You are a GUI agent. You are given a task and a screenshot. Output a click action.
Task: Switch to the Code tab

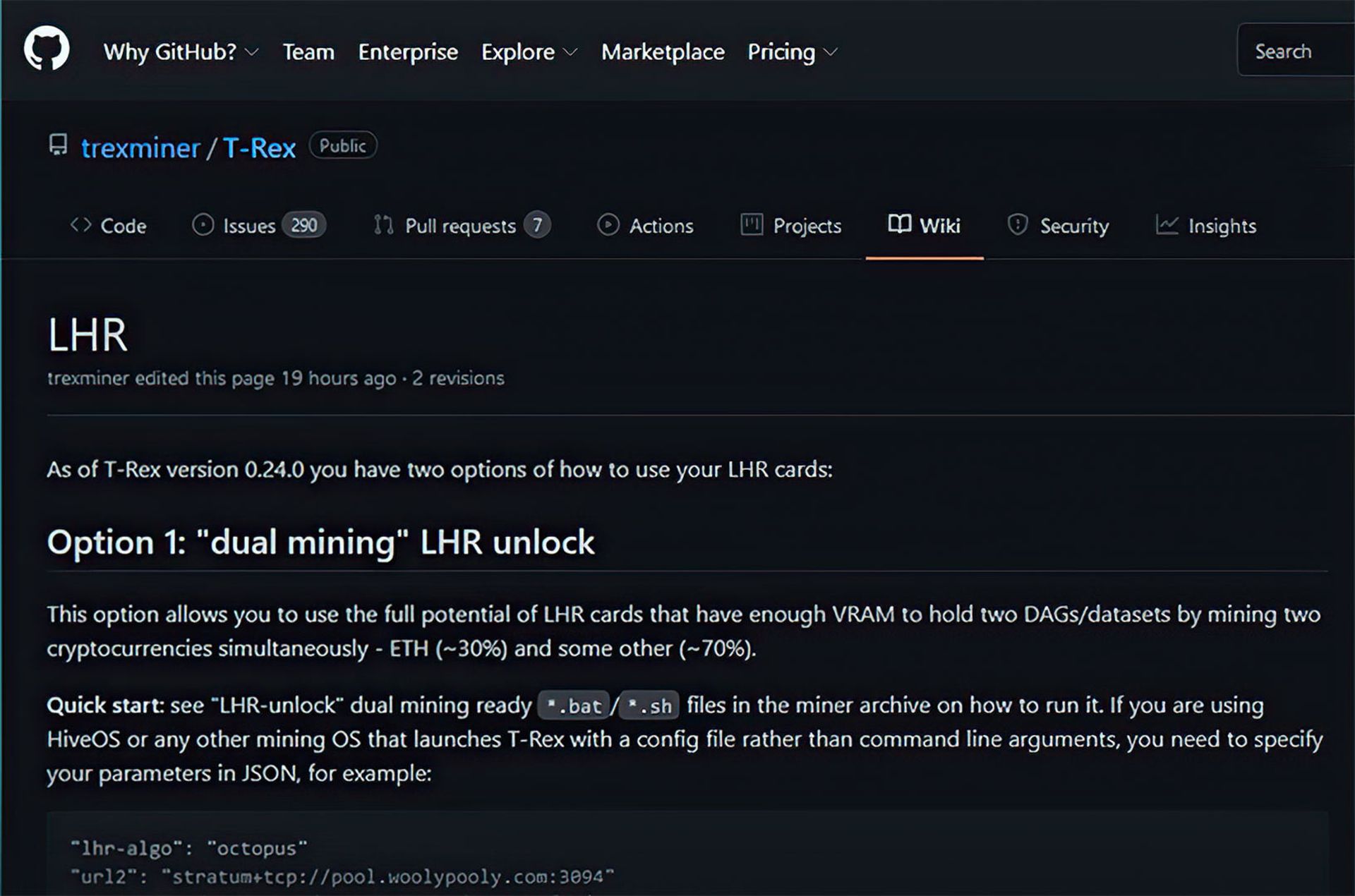tap(109, 226)
